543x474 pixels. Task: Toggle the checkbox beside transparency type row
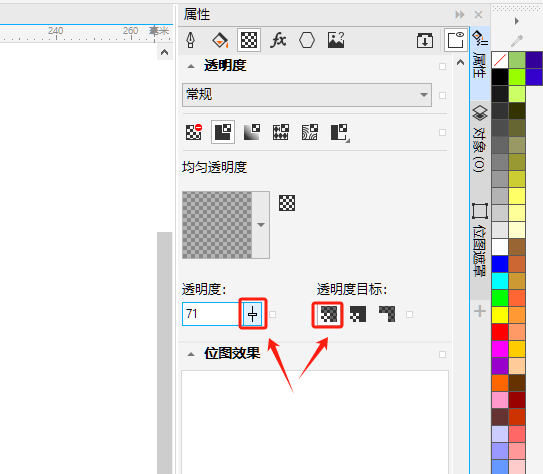pyautogui.click(x=442, y=132)
